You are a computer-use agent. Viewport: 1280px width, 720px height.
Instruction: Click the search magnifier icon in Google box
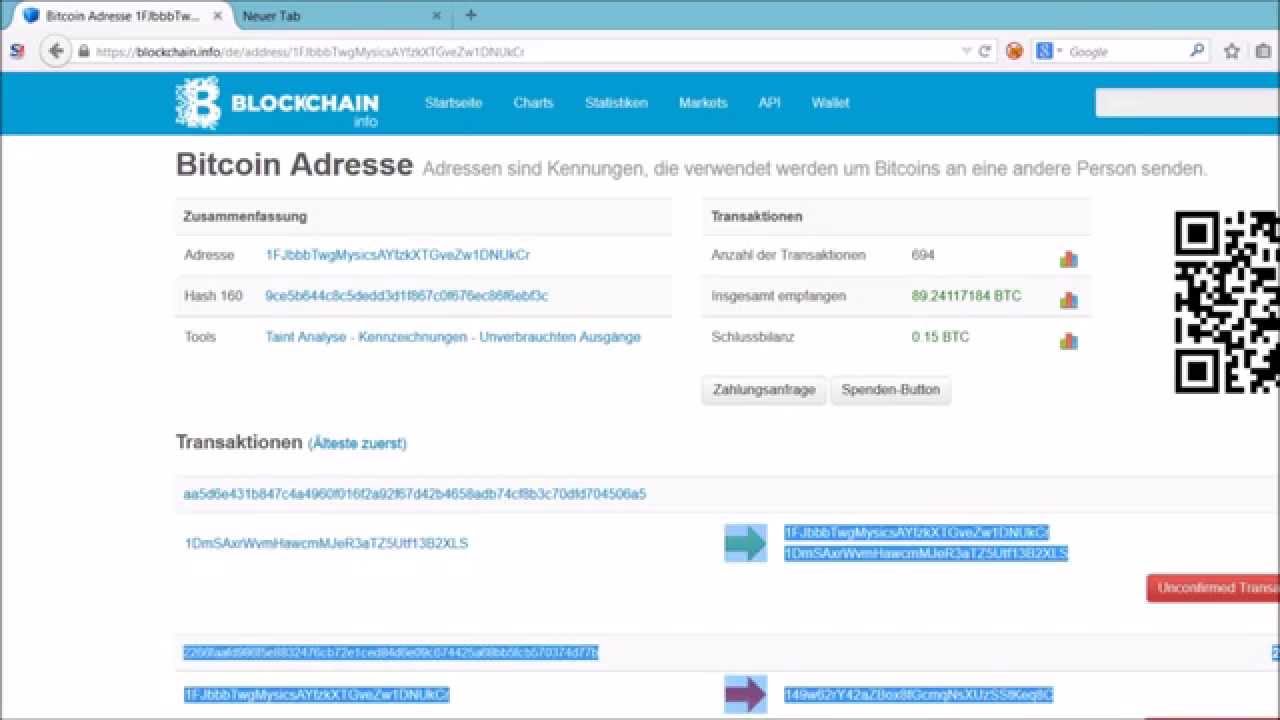[x=1197, y=51]
